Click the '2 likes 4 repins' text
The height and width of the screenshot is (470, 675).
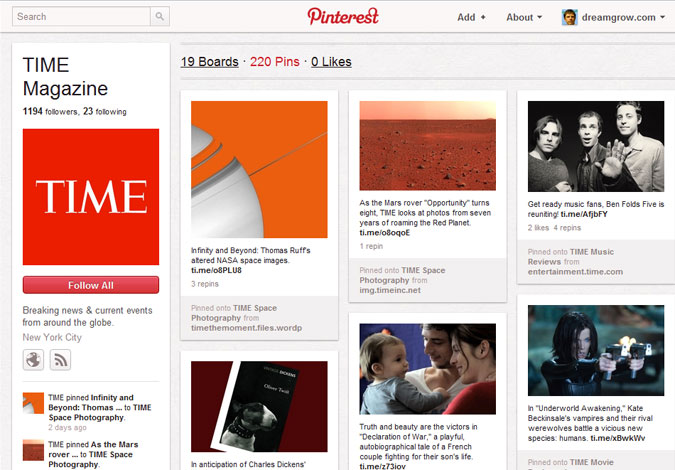[x=554, y=228]
